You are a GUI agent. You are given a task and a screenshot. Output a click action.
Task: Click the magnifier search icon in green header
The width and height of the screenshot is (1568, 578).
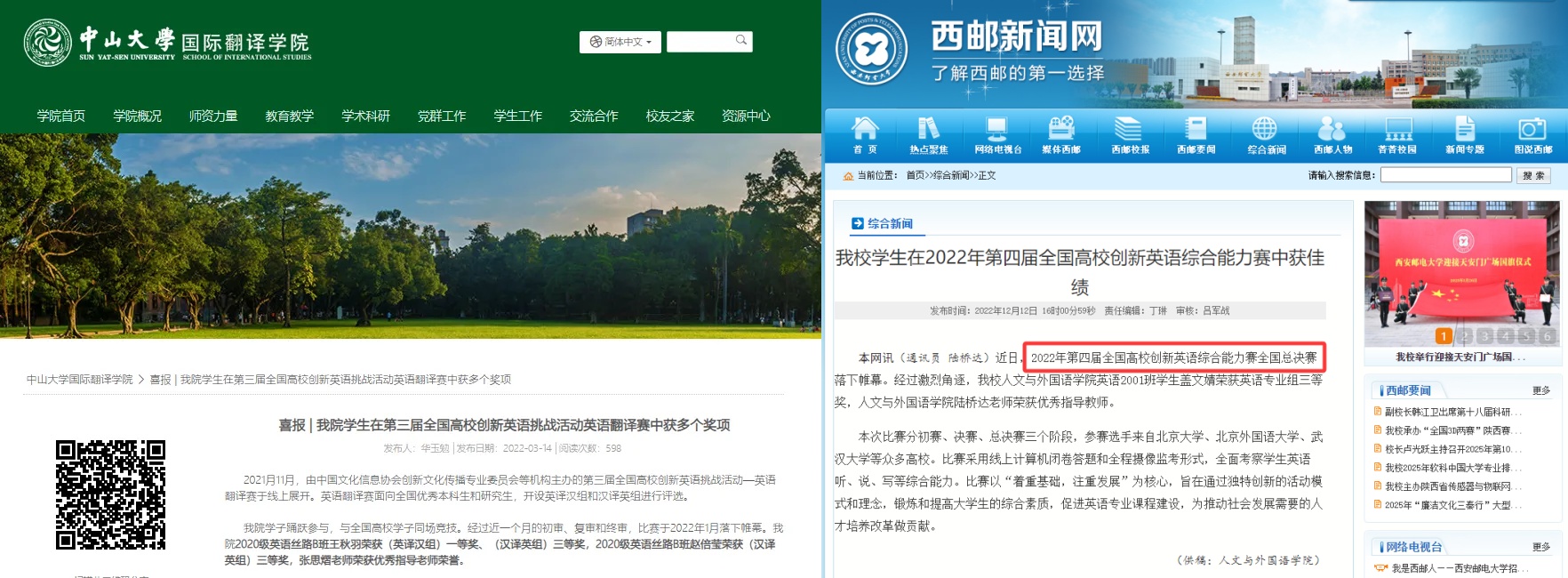coord(741,40)
